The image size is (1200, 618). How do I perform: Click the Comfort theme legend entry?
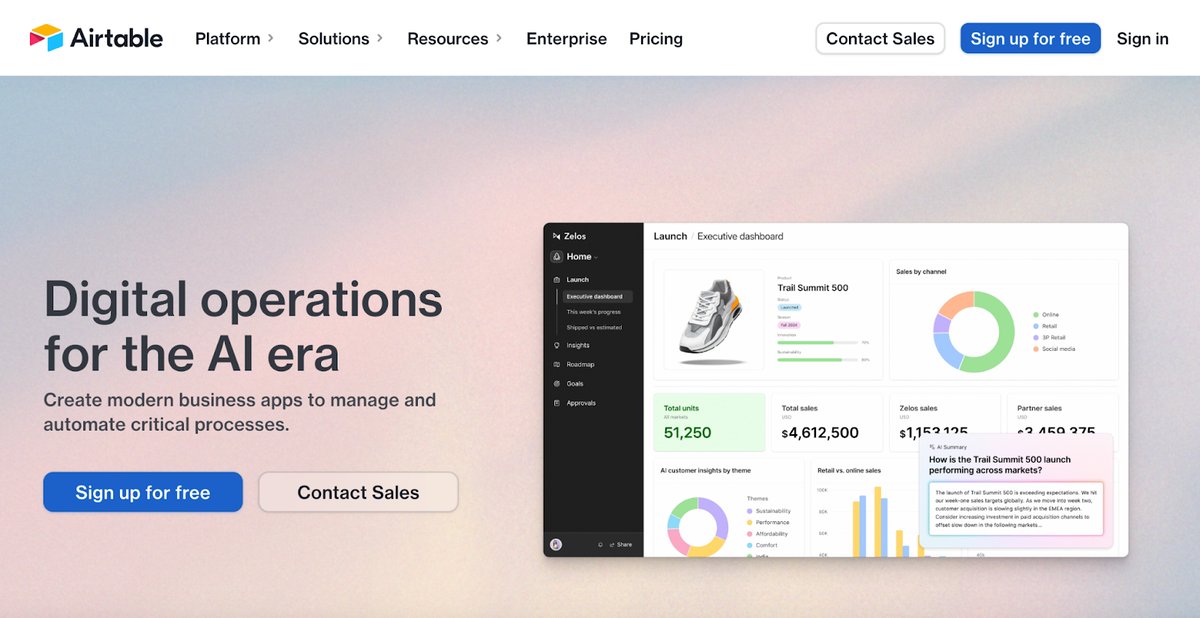pos(762,546)
